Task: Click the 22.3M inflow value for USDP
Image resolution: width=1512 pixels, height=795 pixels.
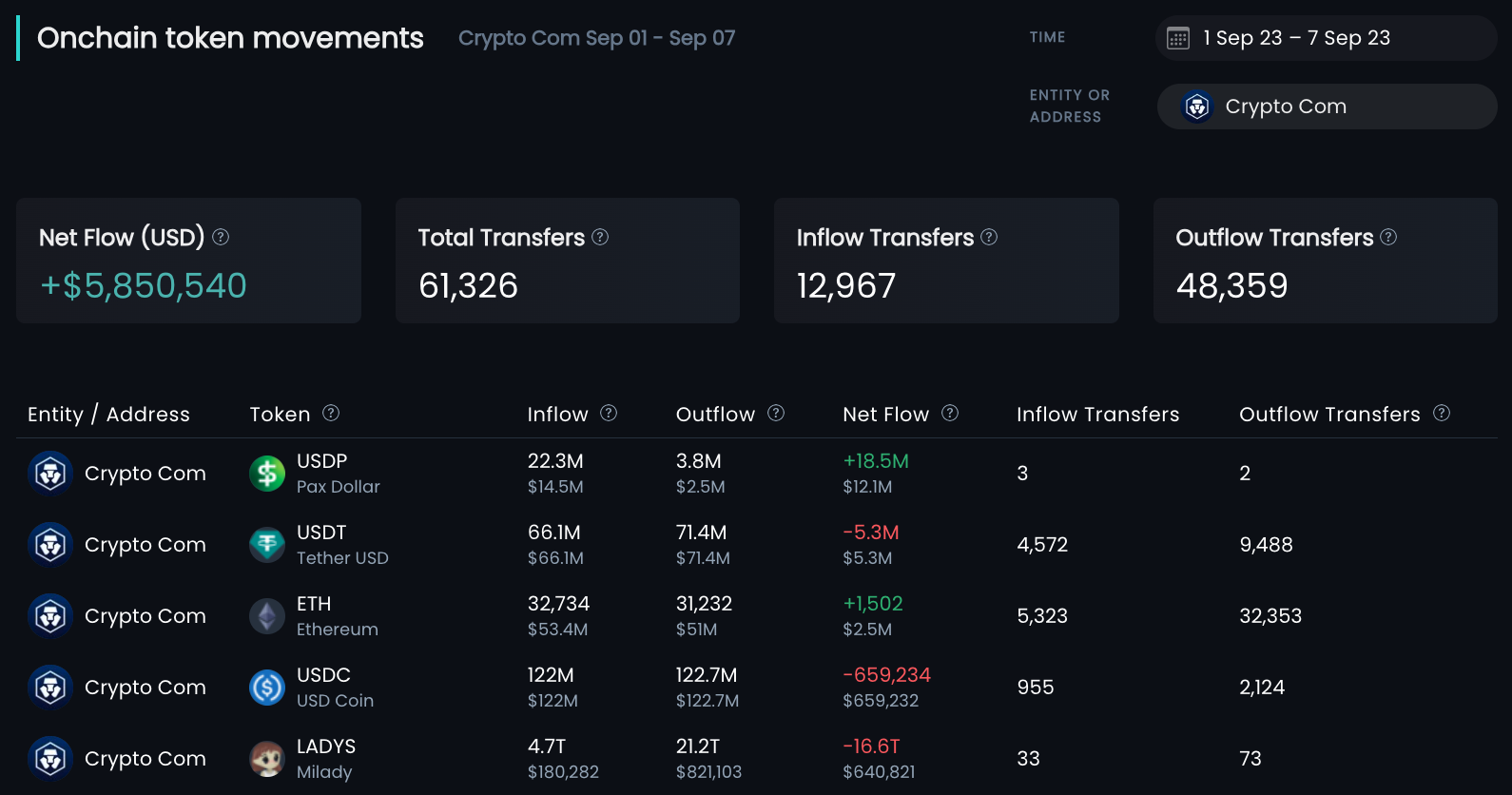Action: 555,461
